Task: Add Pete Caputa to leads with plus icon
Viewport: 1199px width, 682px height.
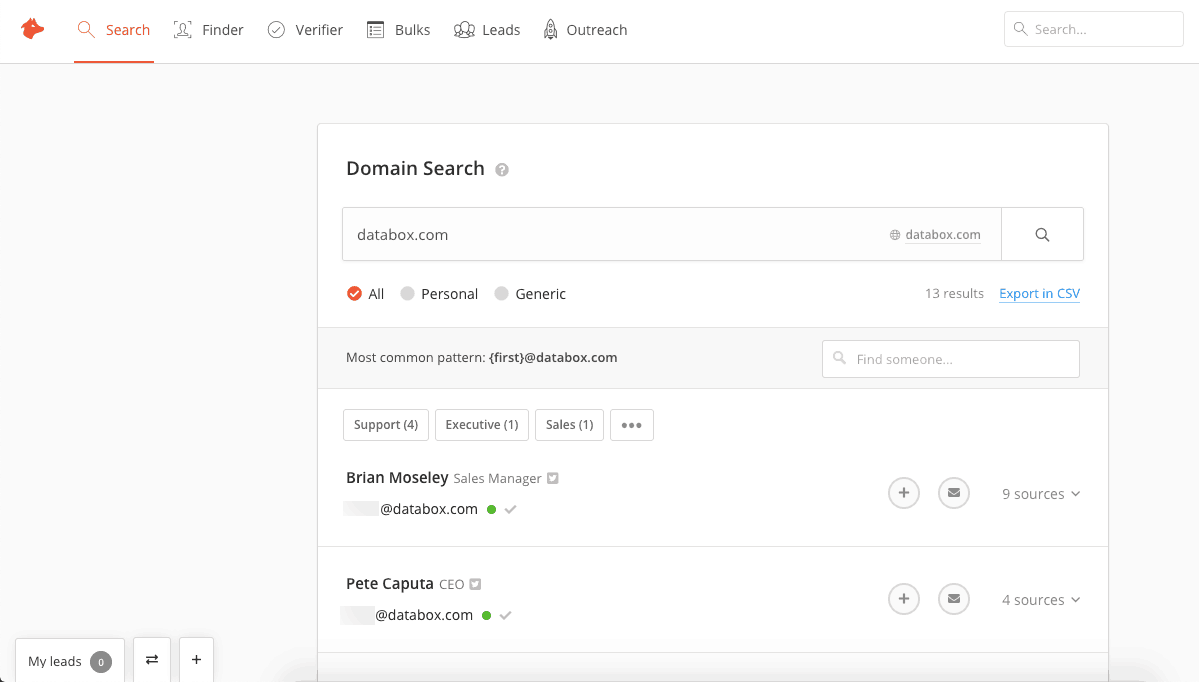Action: [x=903, y=599]
